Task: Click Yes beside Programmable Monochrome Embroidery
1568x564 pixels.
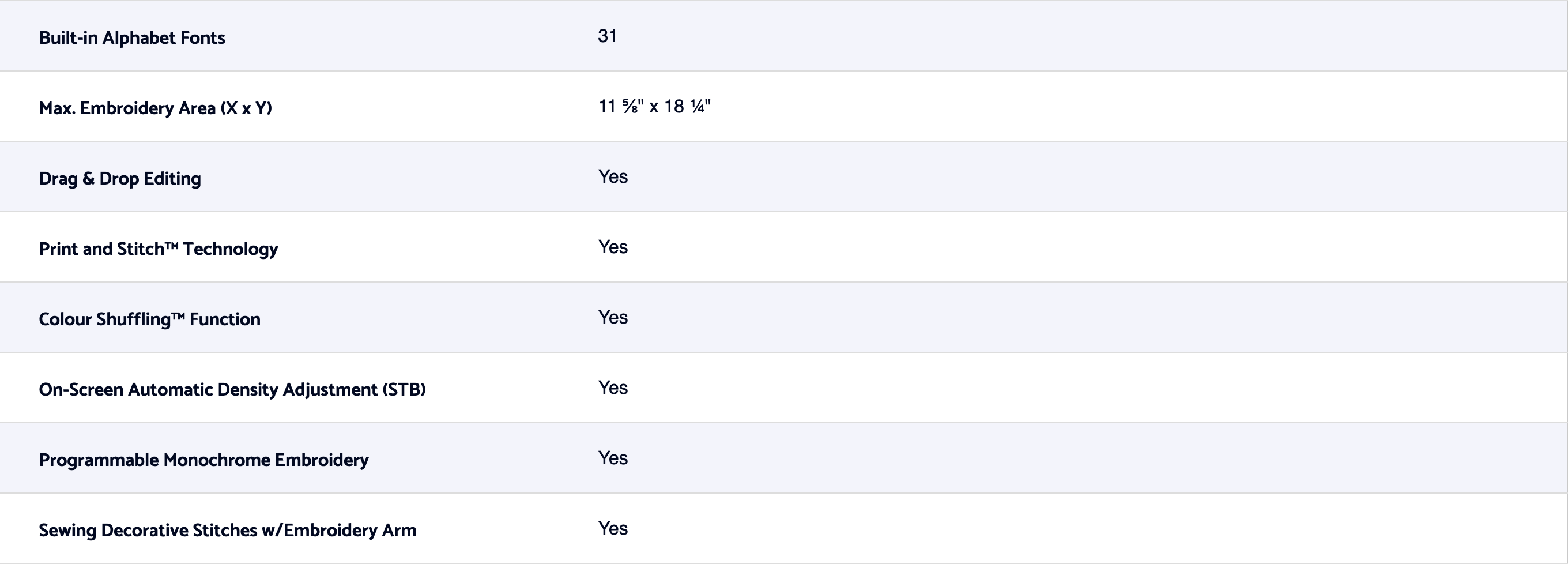Action: [x=612, y=458]
